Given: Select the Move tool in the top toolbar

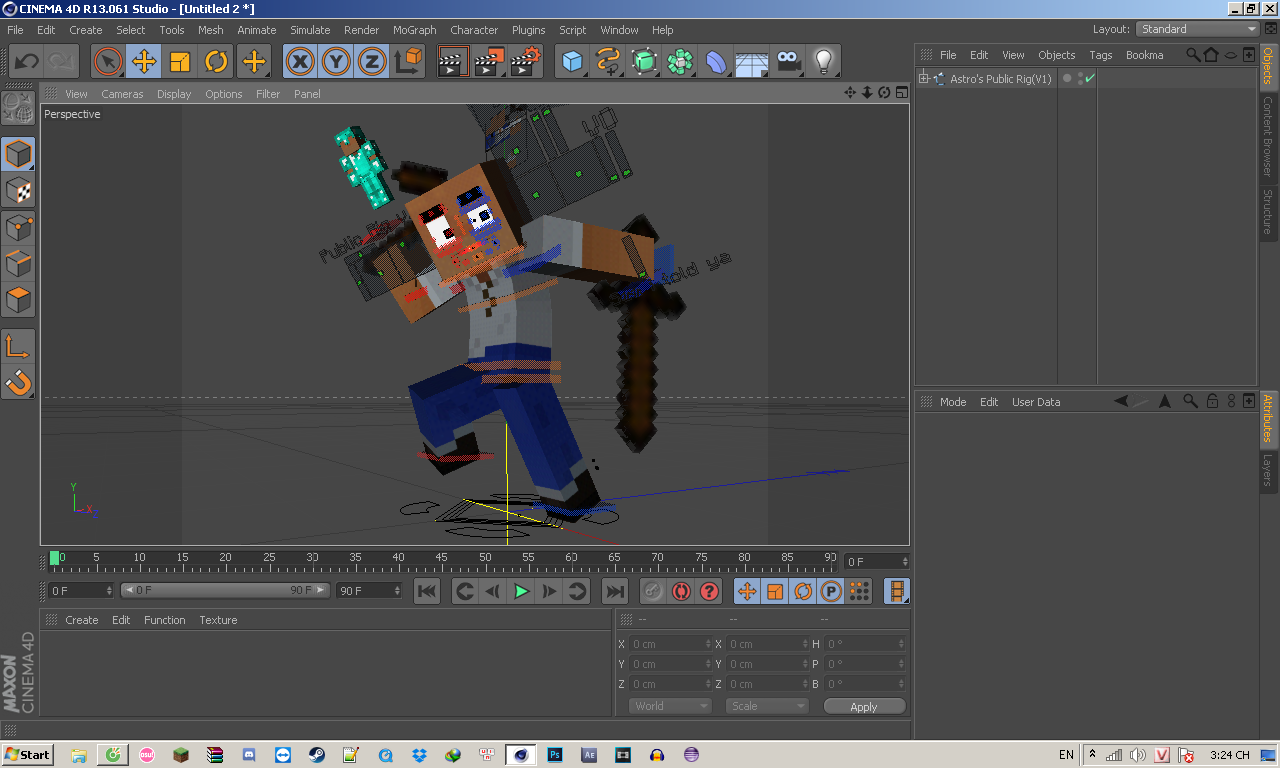Looking at the screenshot, I should click(x=144, y=62).
